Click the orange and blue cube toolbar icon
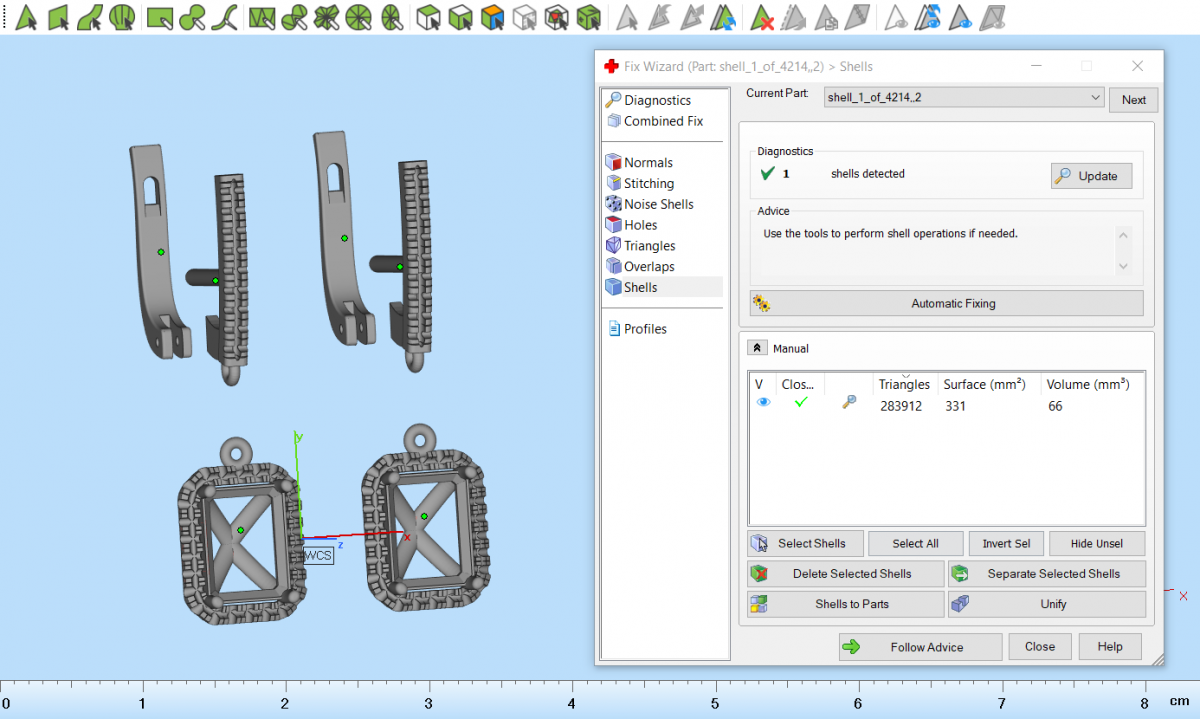1200x719 pixels. [491, 17]
